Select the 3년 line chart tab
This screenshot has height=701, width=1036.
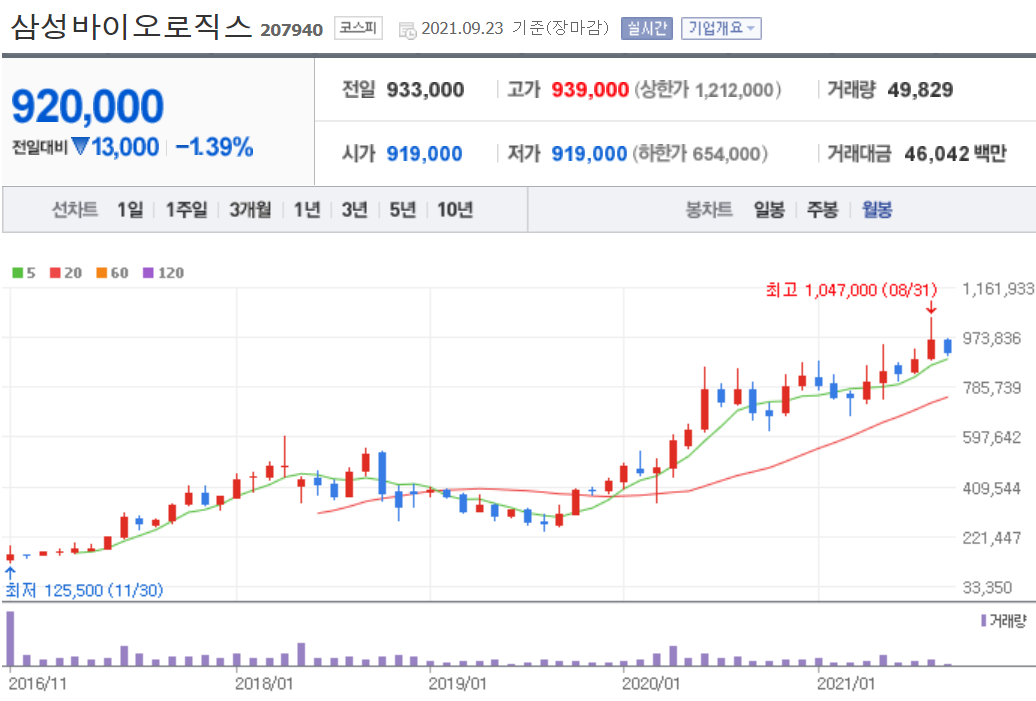click(x=355, y=210)
